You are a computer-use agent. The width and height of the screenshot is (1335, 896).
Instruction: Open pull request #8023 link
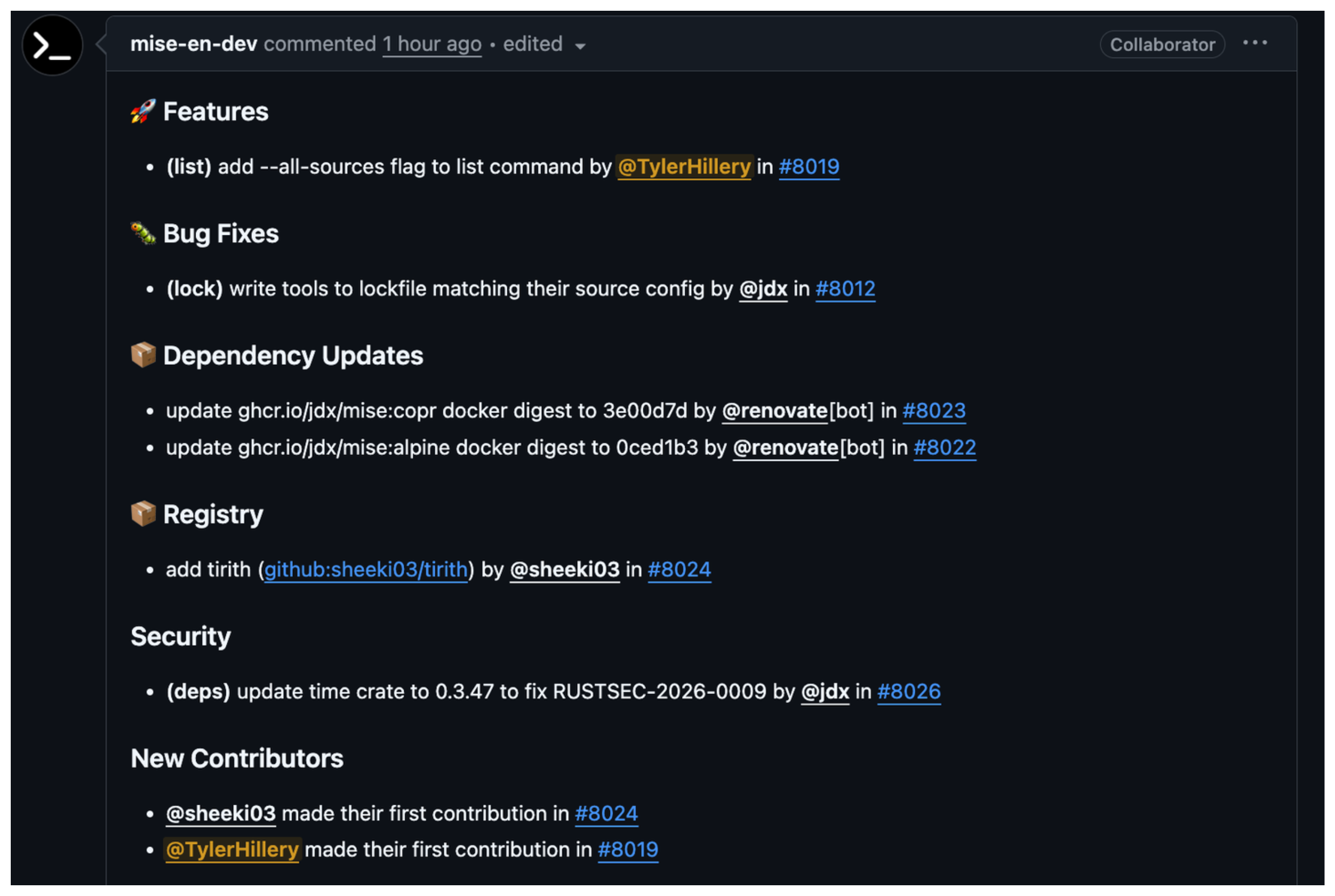click(x=934, y=411)
